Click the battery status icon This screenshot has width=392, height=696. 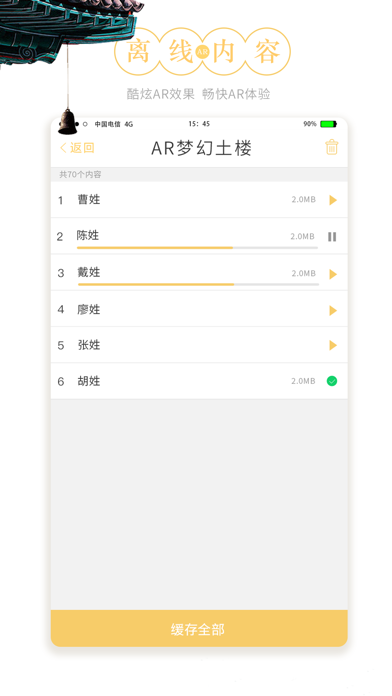[x=329, y=124]
